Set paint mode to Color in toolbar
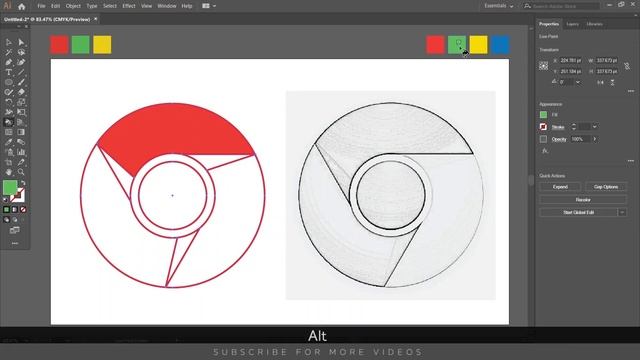 pos(6,209)
